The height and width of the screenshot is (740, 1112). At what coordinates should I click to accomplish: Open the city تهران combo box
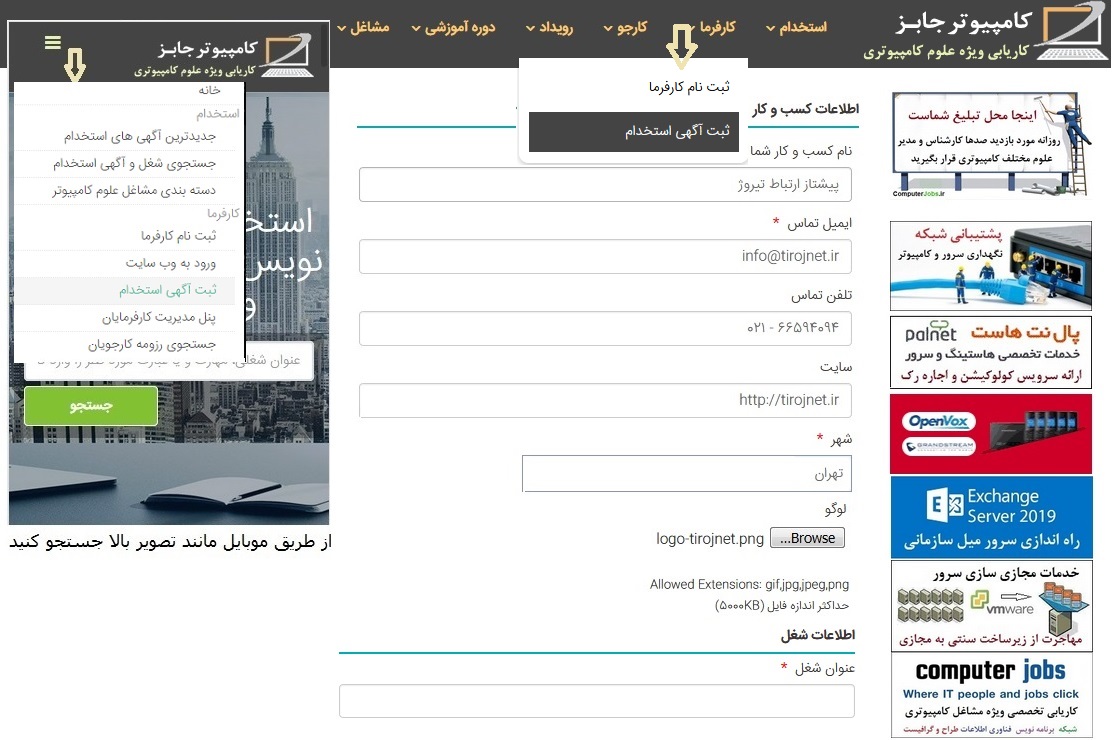click(686, 473)
